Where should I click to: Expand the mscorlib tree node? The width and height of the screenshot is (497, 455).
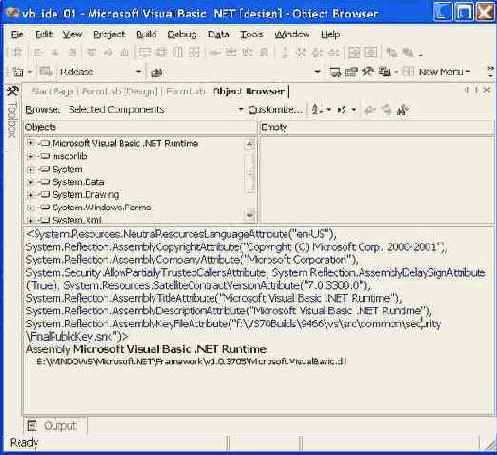(31, 156)
